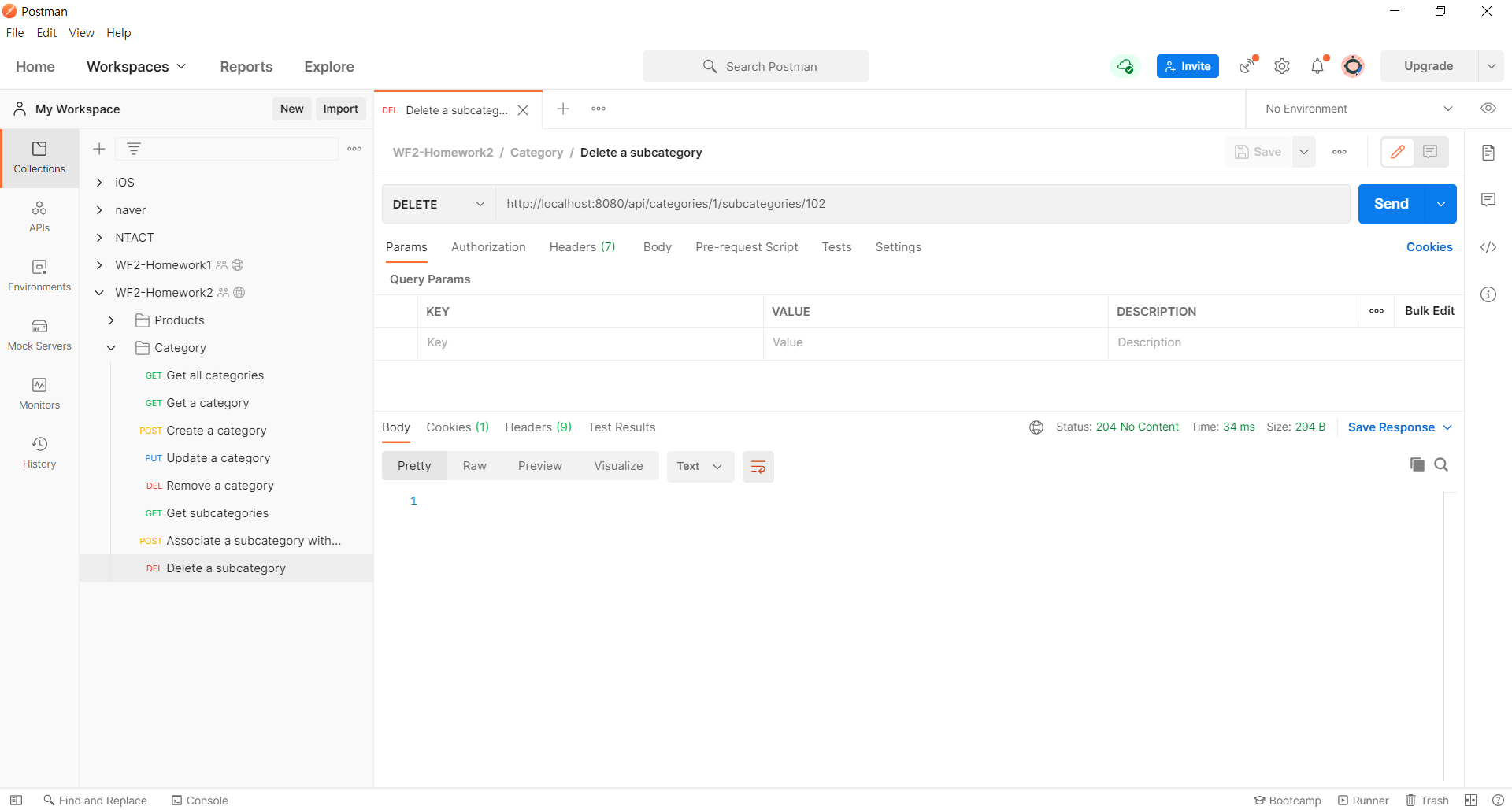Toggle response line wrap icon
The width and height of the screenshot is (1512, 810).
pyautogui.click(x=758, y=467)
